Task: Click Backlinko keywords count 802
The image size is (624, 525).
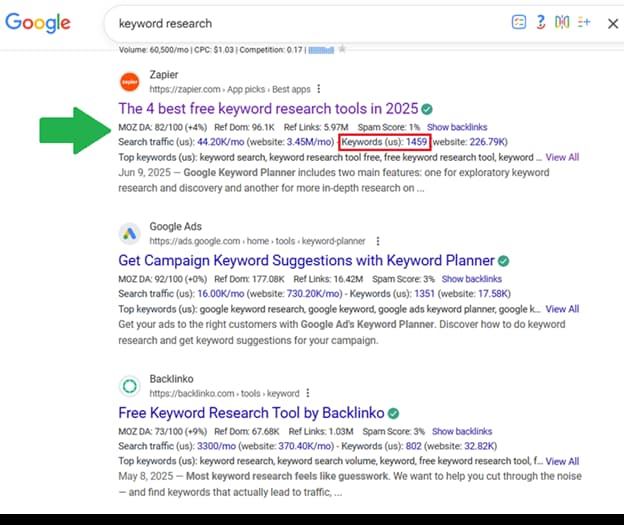Action: [x=413, y=446]
